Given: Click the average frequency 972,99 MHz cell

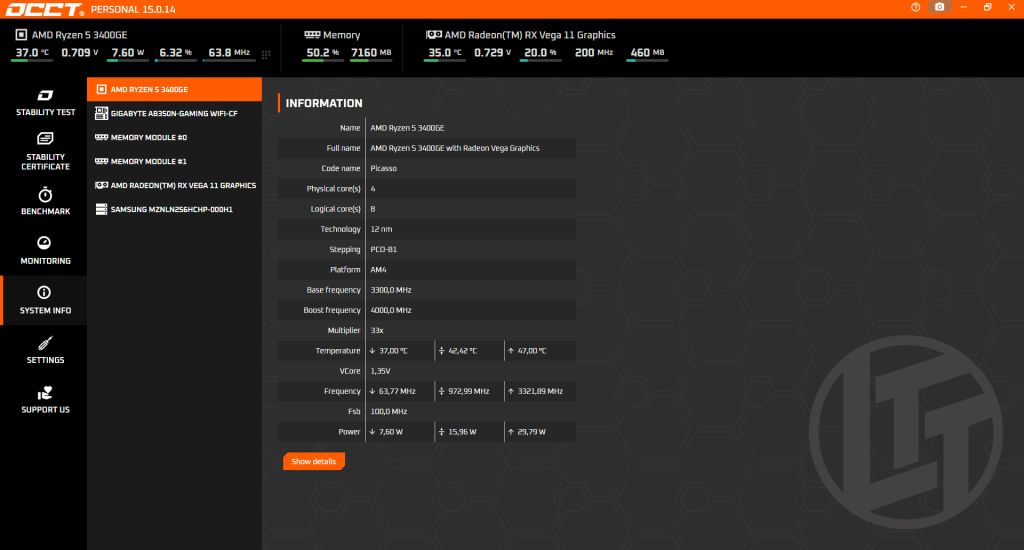Looking at the screenshot, I should click(469, 391).
